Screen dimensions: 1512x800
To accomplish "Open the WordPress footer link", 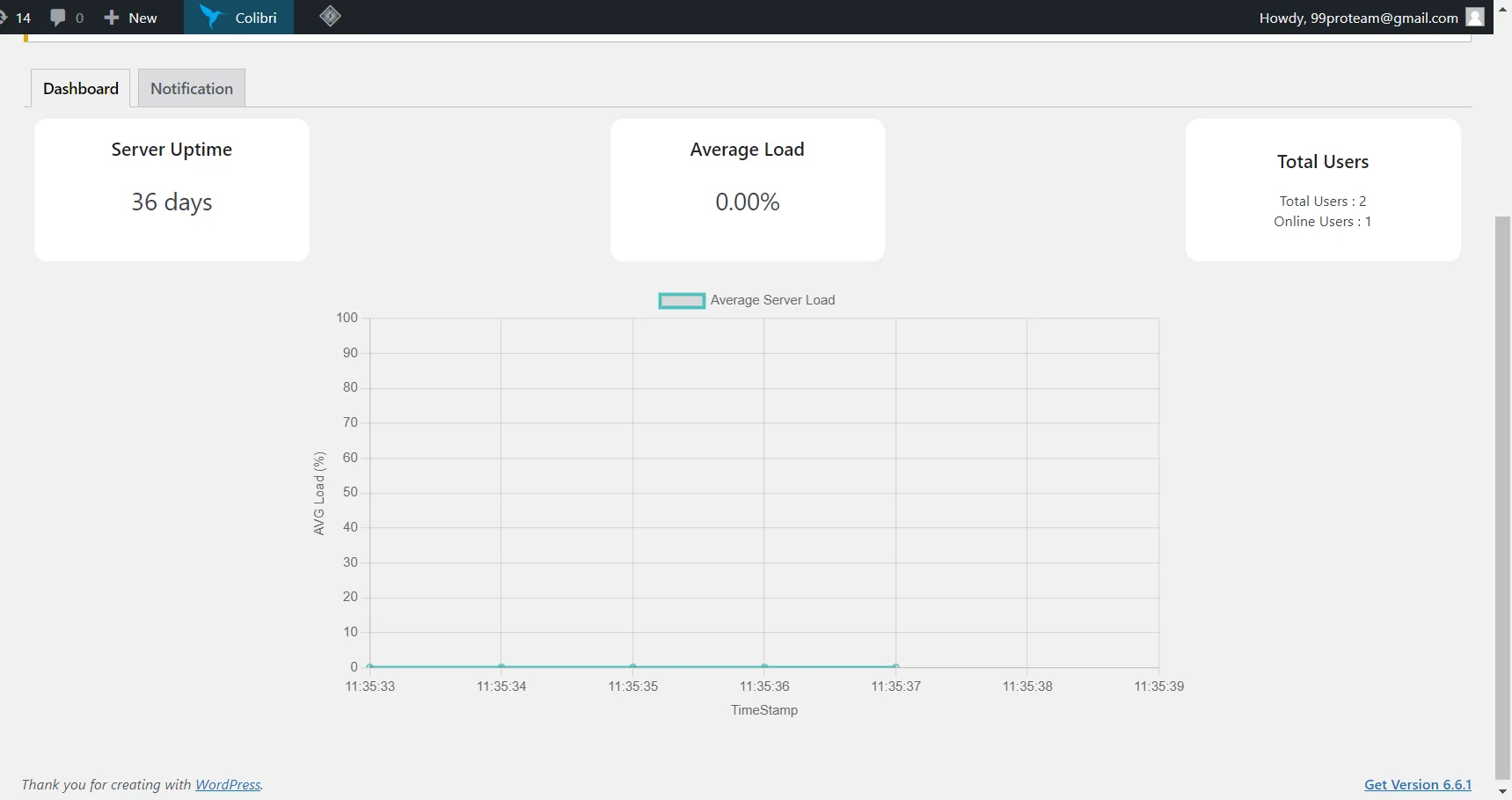I will tap(227, 784).
